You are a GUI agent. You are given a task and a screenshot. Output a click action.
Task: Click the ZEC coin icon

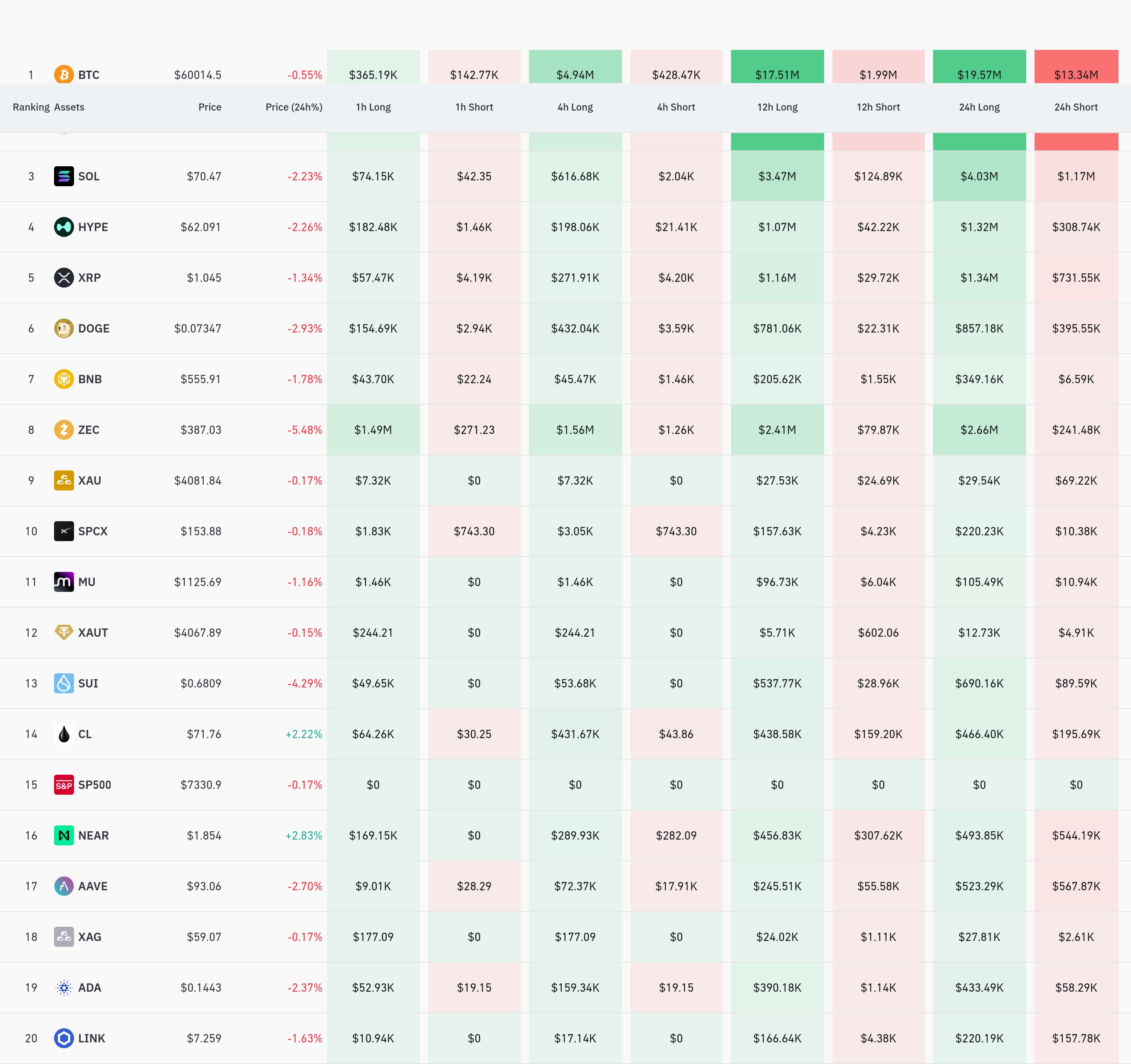pos(64,429)
